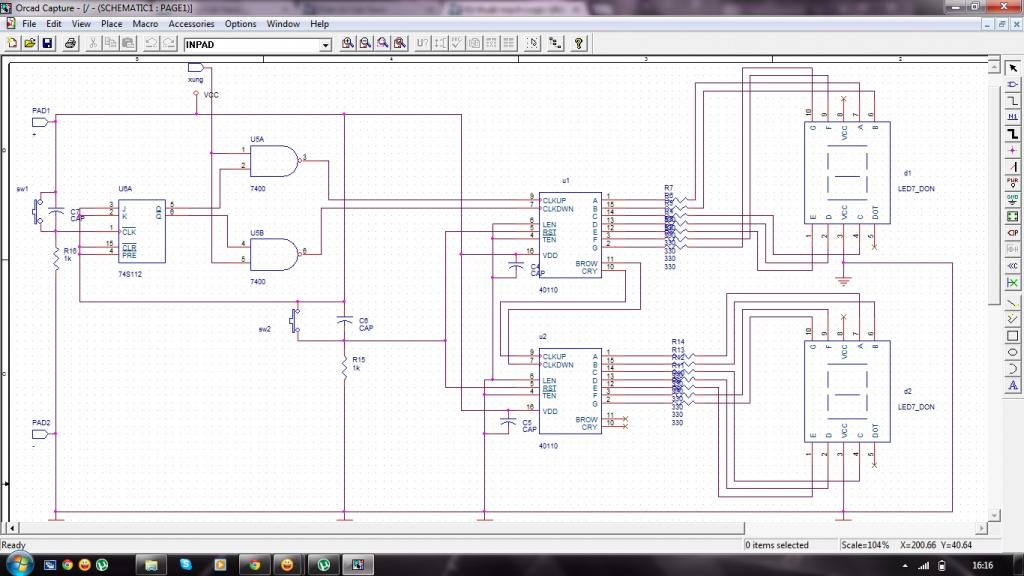This screenshot has width=1024, height=576.
Task: Select the Place Text tool
Action: 1013,385
